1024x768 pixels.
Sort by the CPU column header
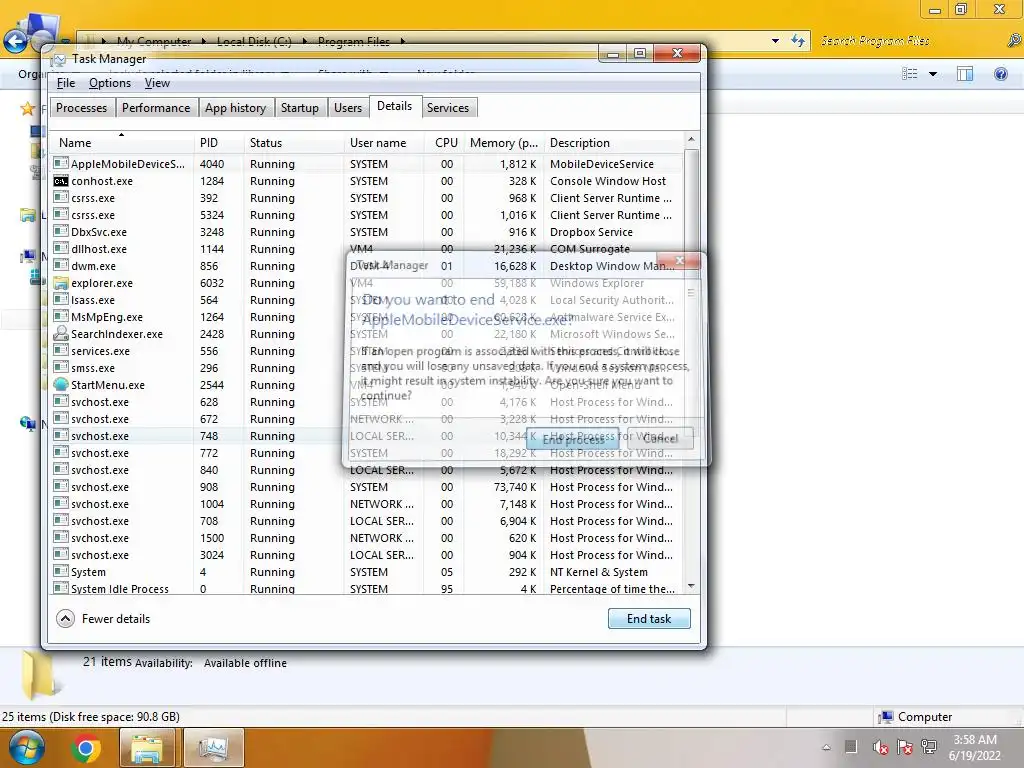pyautogui.click(x=444, y=142)
